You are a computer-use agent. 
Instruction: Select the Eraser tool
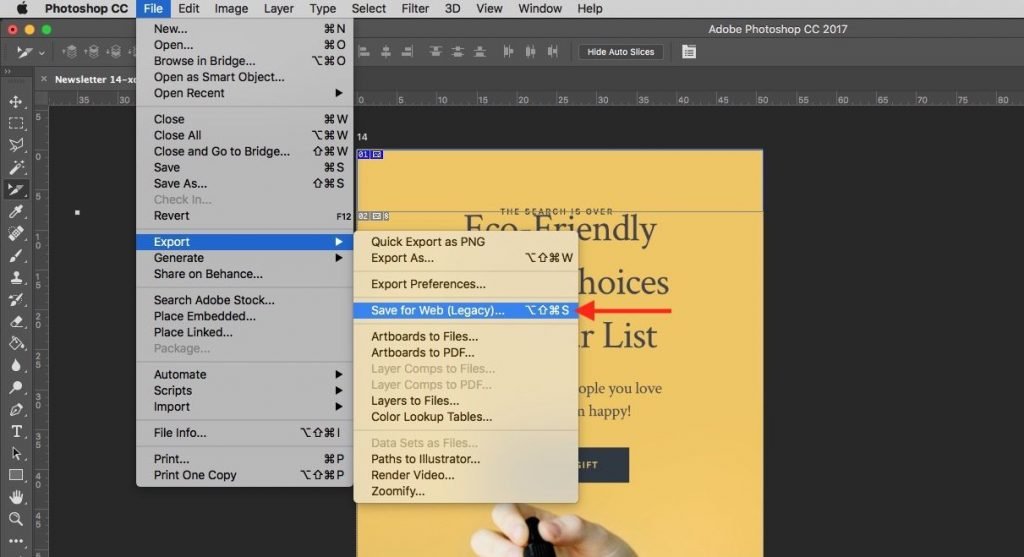pos(16,321)
